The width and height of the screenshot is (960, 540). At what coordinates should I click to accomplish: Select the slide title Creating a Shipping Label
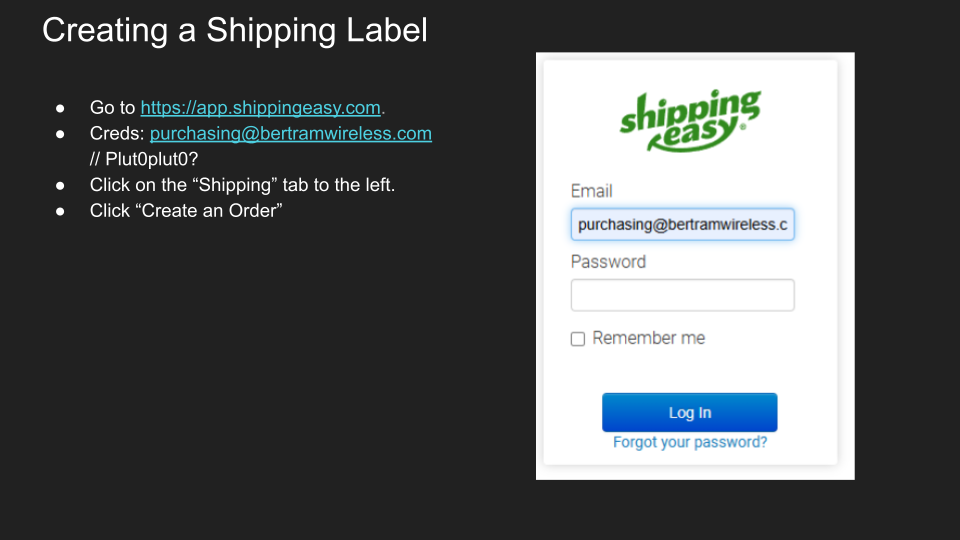point(235,30)
